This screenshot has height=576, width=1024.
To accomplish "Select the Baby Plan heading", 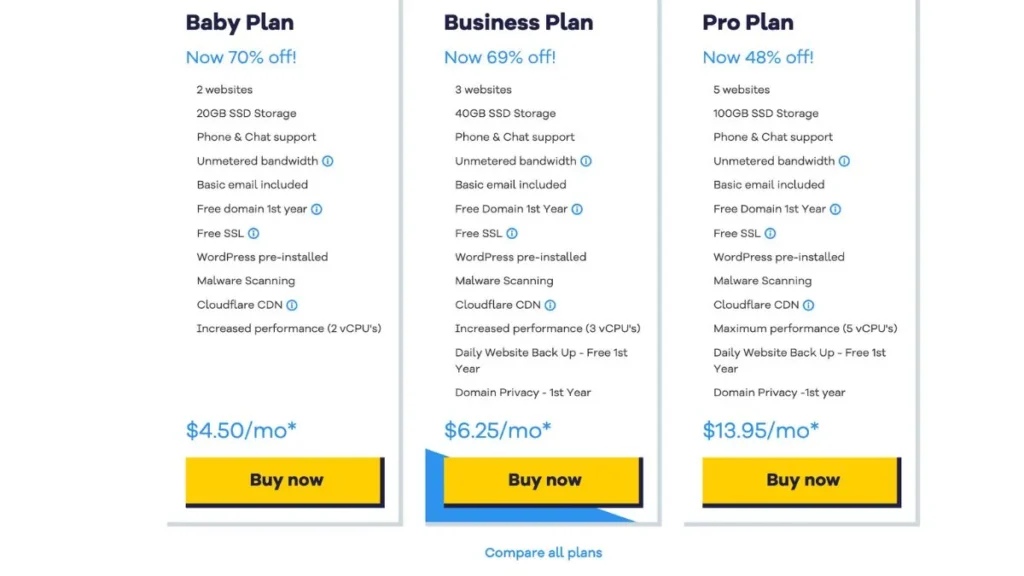I will tap(239, 22).
